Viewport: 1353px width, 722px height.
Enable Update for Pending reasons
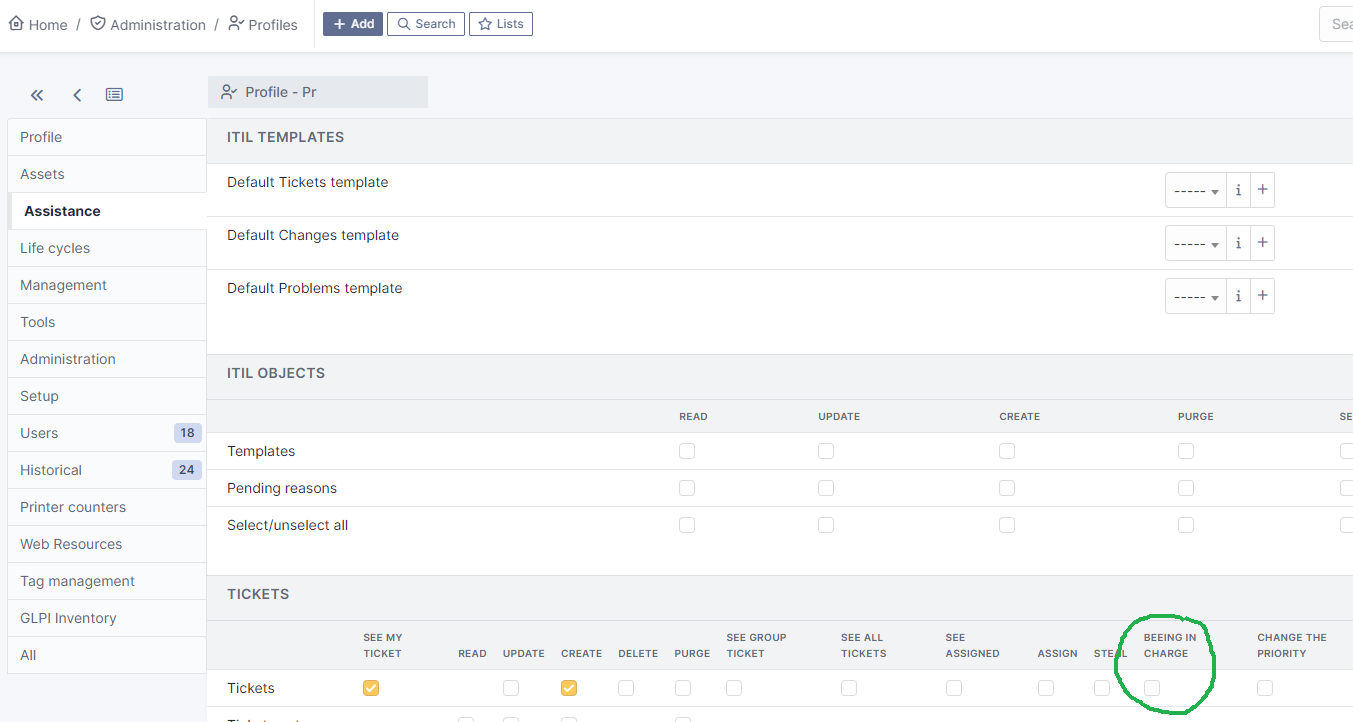[826, 488]
